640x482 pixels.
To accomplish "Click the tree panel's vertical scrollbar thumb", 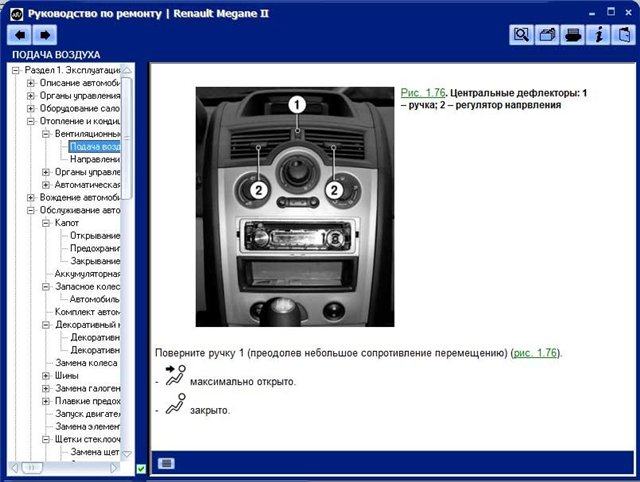I will click(x=127, y=138).
